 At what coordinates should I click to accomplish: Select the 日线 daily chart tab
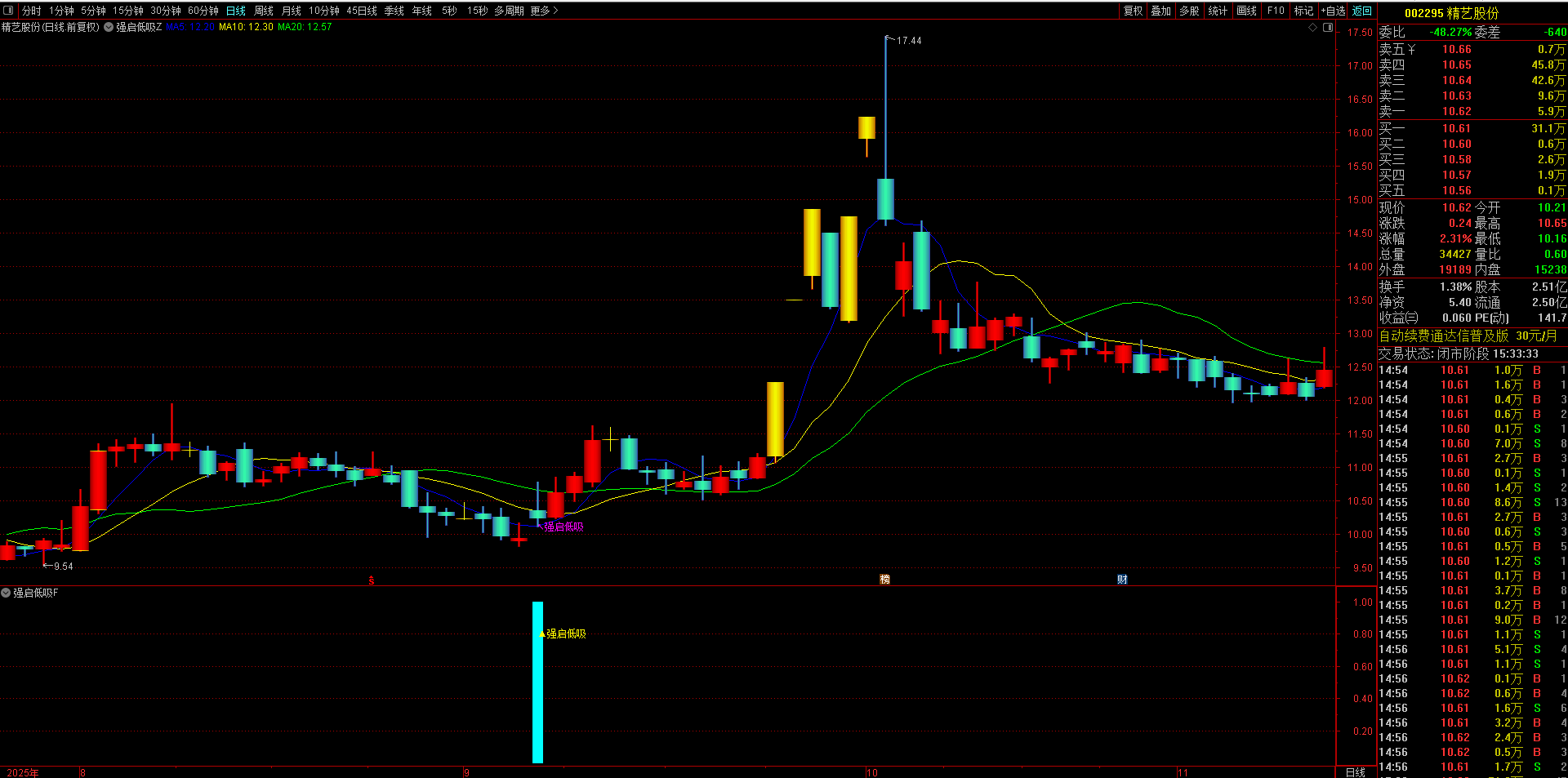click(x=236, y=11)
